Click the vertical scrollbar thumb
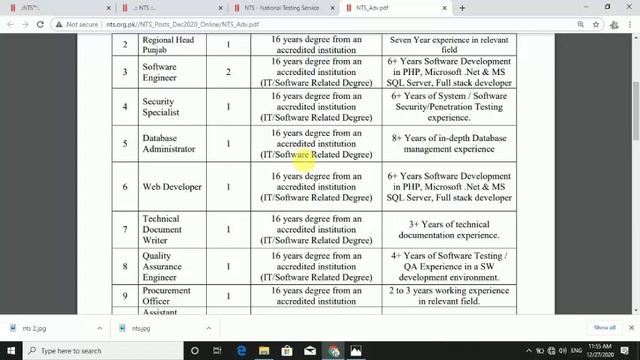 tap(636, 110)
